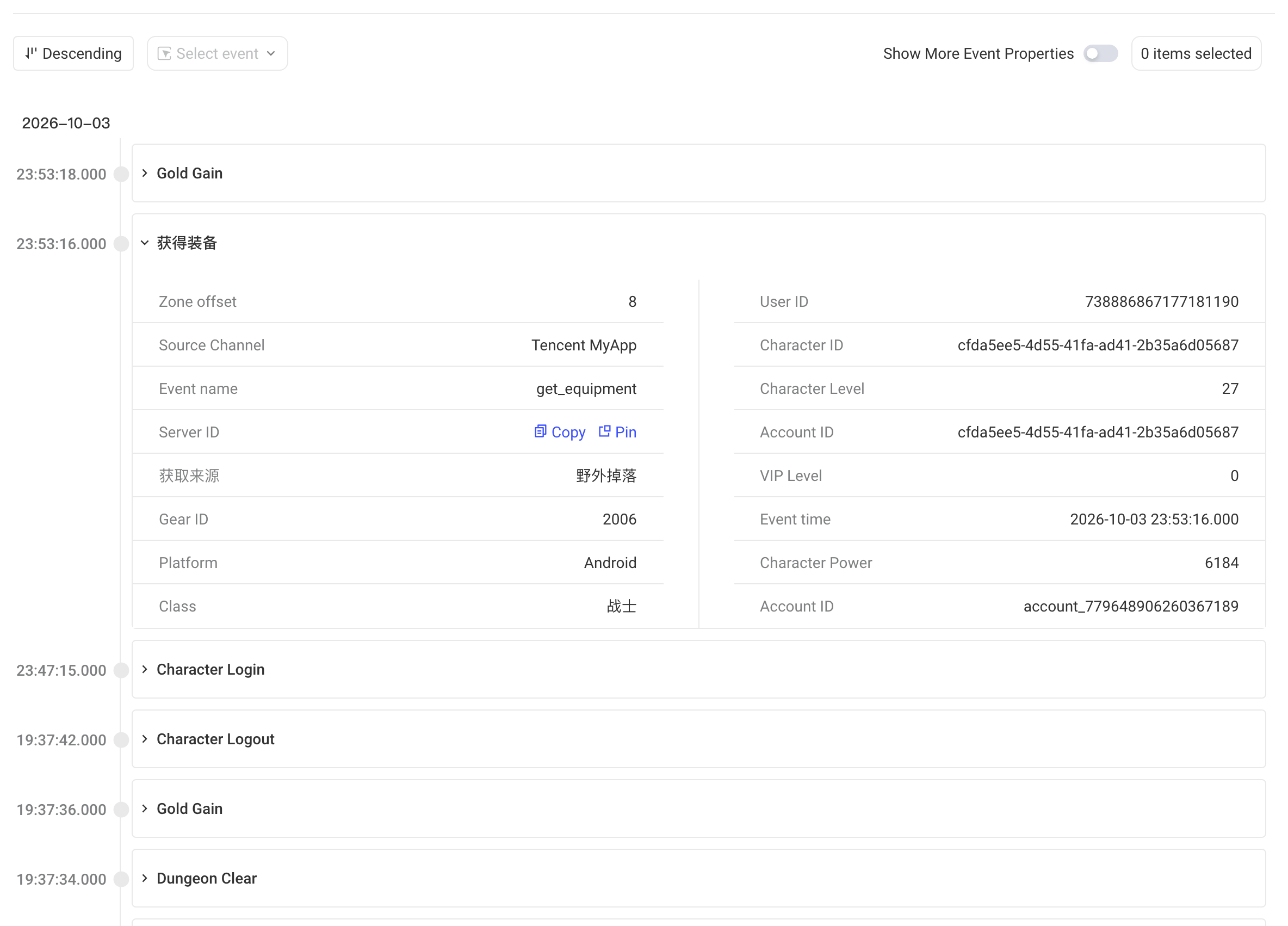Click the event filter icon in Select event
Image resolution: width=1288 pixels, height=926 pixels.
click(164, 53)
